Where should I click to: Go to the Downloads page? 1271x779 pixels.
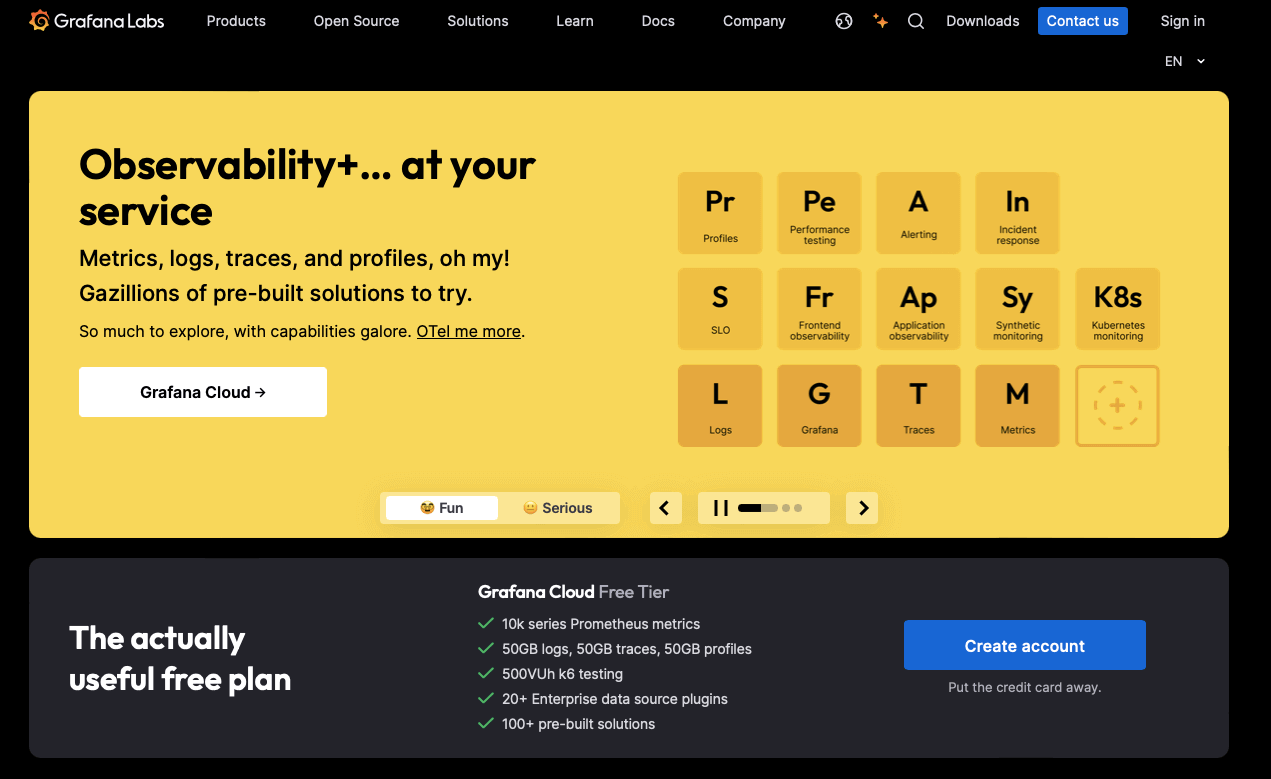(x=983, y=21)
